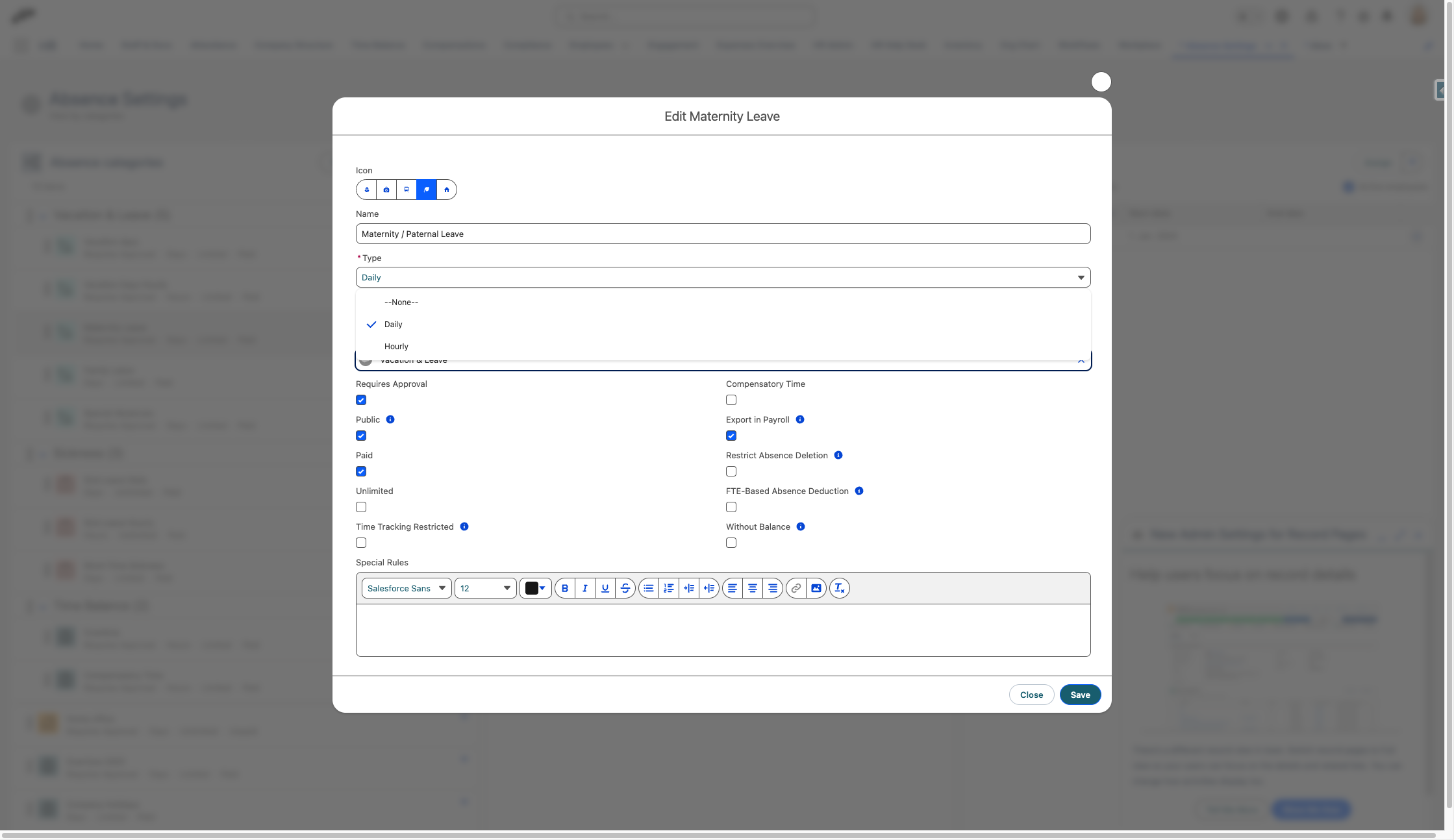Viewport: 1454px width, 840px height.
Task: Remove formatting with the Tx icon
Action: pyautogui.click(x=839, y=588)
